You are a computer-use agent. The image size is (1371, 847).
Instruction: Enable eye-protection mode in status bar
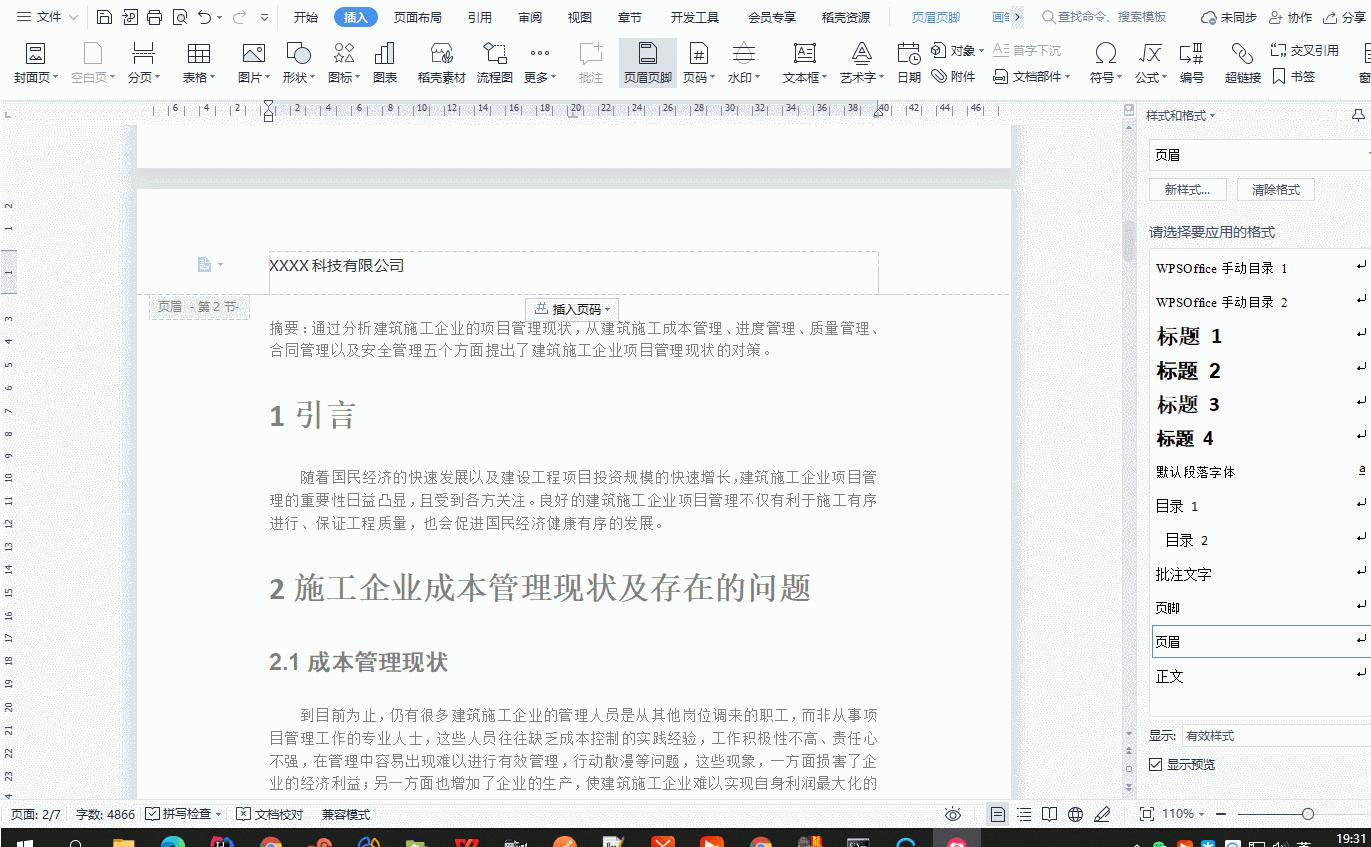tap(952, 814)
